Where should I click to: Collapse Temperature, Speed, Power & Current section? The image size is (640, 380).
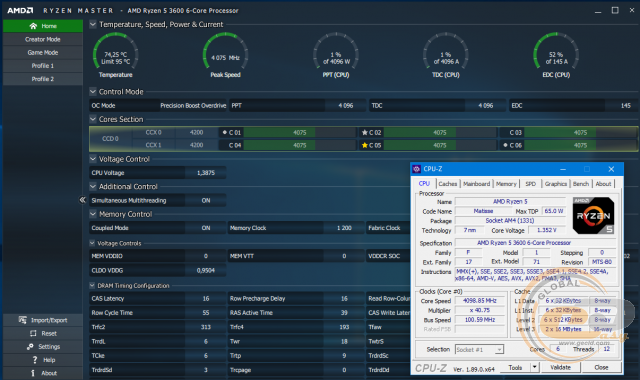(93, 24)
